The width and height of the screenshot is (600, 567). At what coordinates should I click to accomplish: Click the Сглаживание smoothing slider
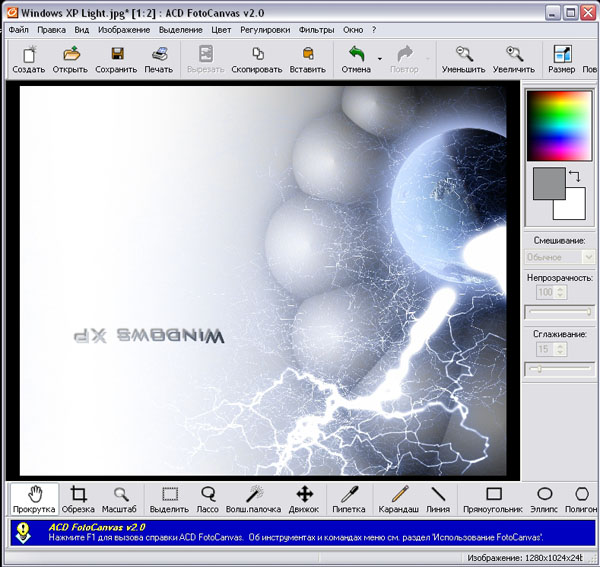(x=559, y=369)
